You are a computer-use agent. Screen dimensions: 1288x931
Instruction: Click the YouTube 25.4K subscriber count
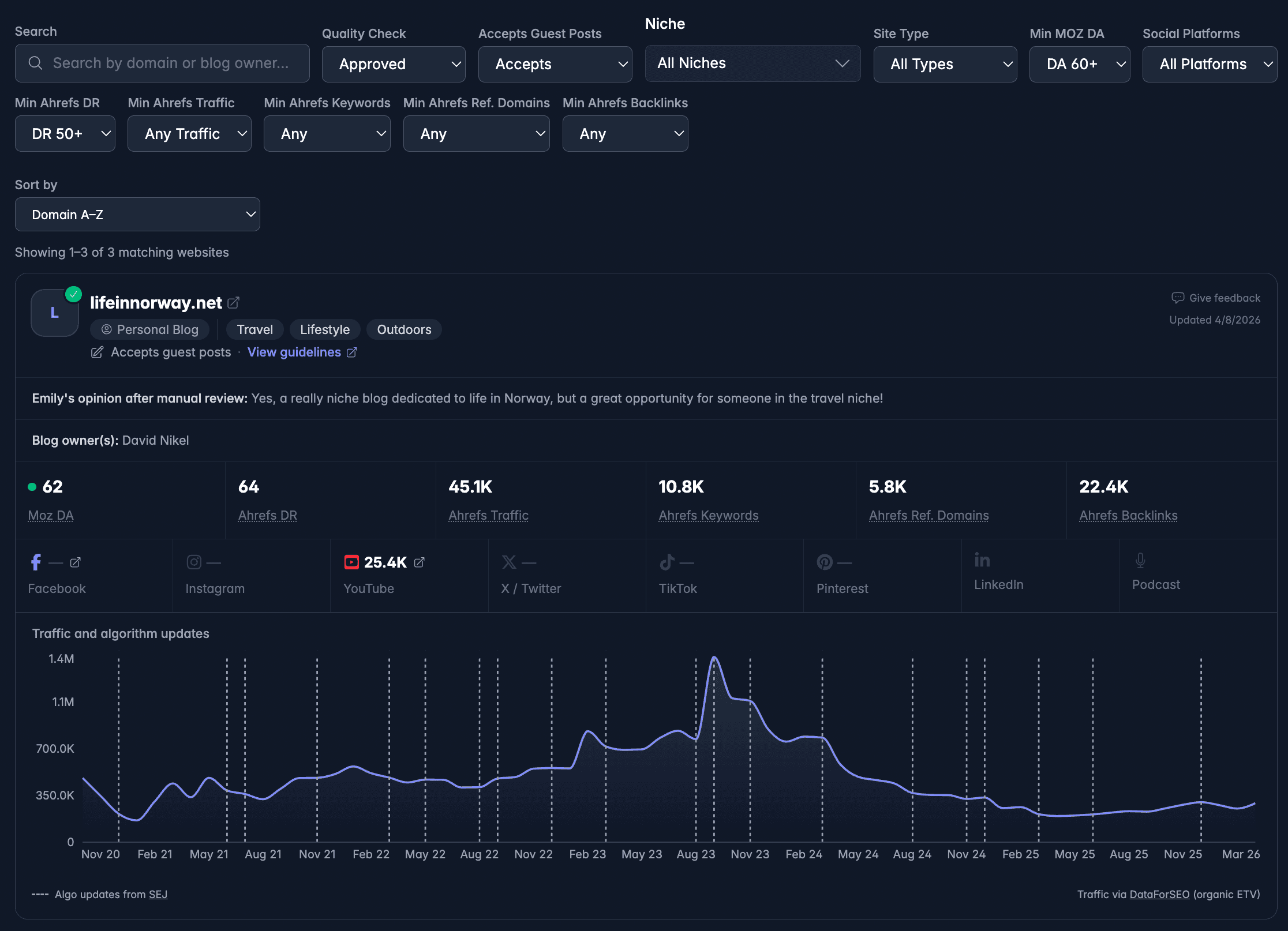pos(385,562)
